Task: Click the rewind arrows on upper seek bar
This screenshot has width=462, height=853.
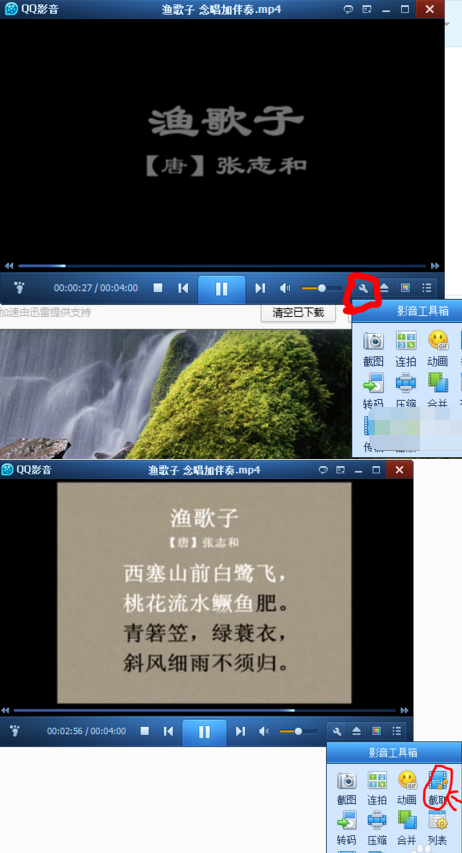Action: point(9,266)
